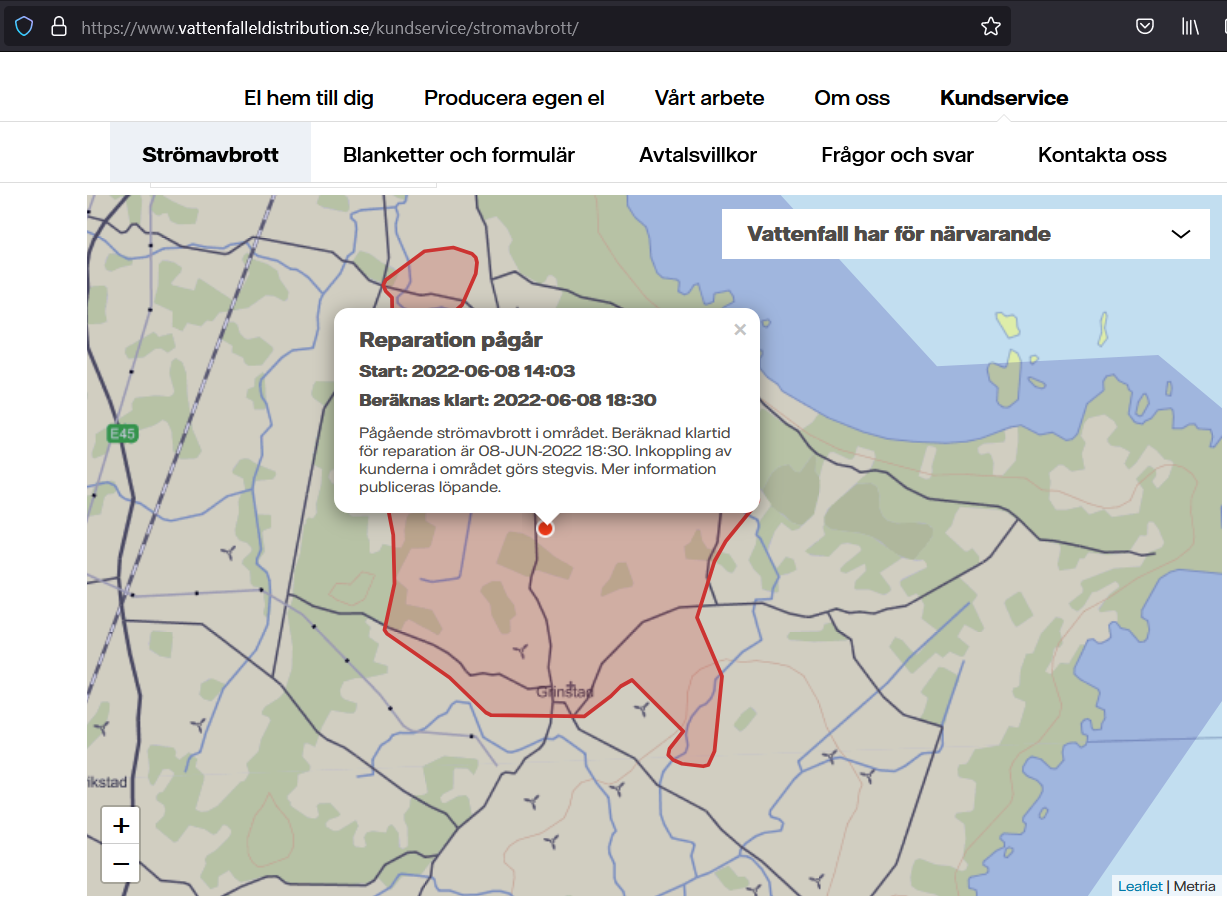This screenshot has height=911, width=1227.
Task: Open the Om oss menu
Action: pyautogui.click(x=852, y=98)
